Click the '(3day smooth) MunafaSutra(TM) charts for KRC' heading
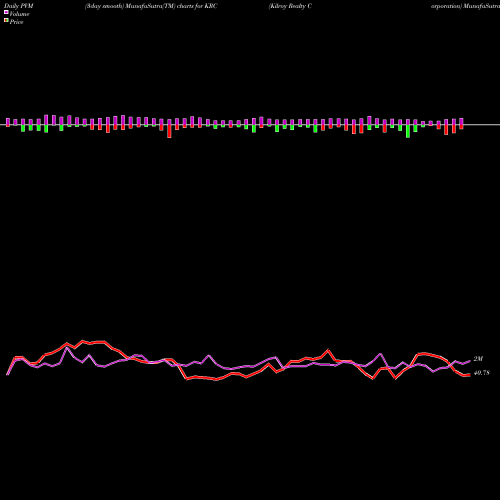Screen dimensions: 500x500 (151, 6)
